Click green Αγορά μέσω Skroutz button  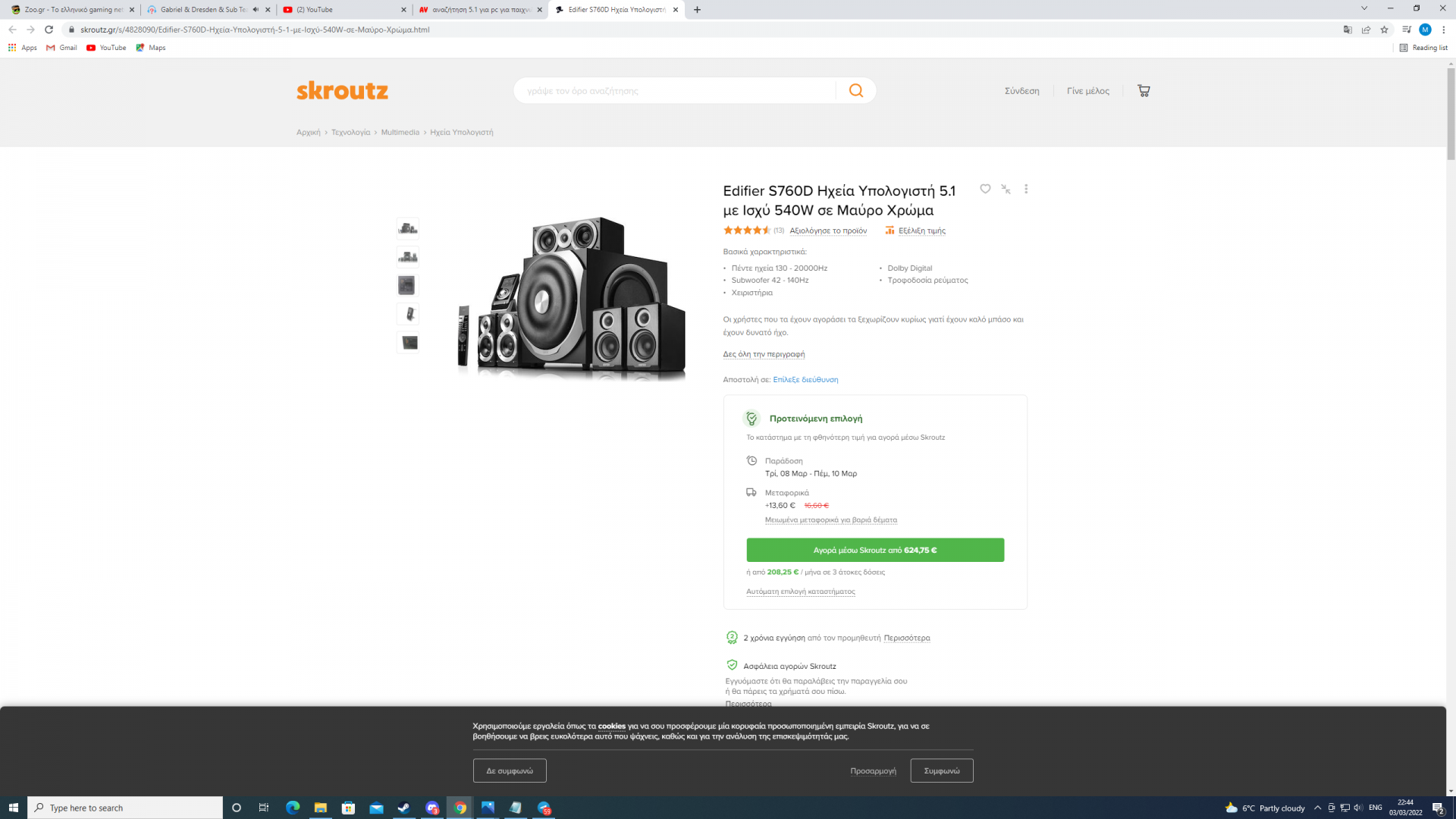click(874, 550)
